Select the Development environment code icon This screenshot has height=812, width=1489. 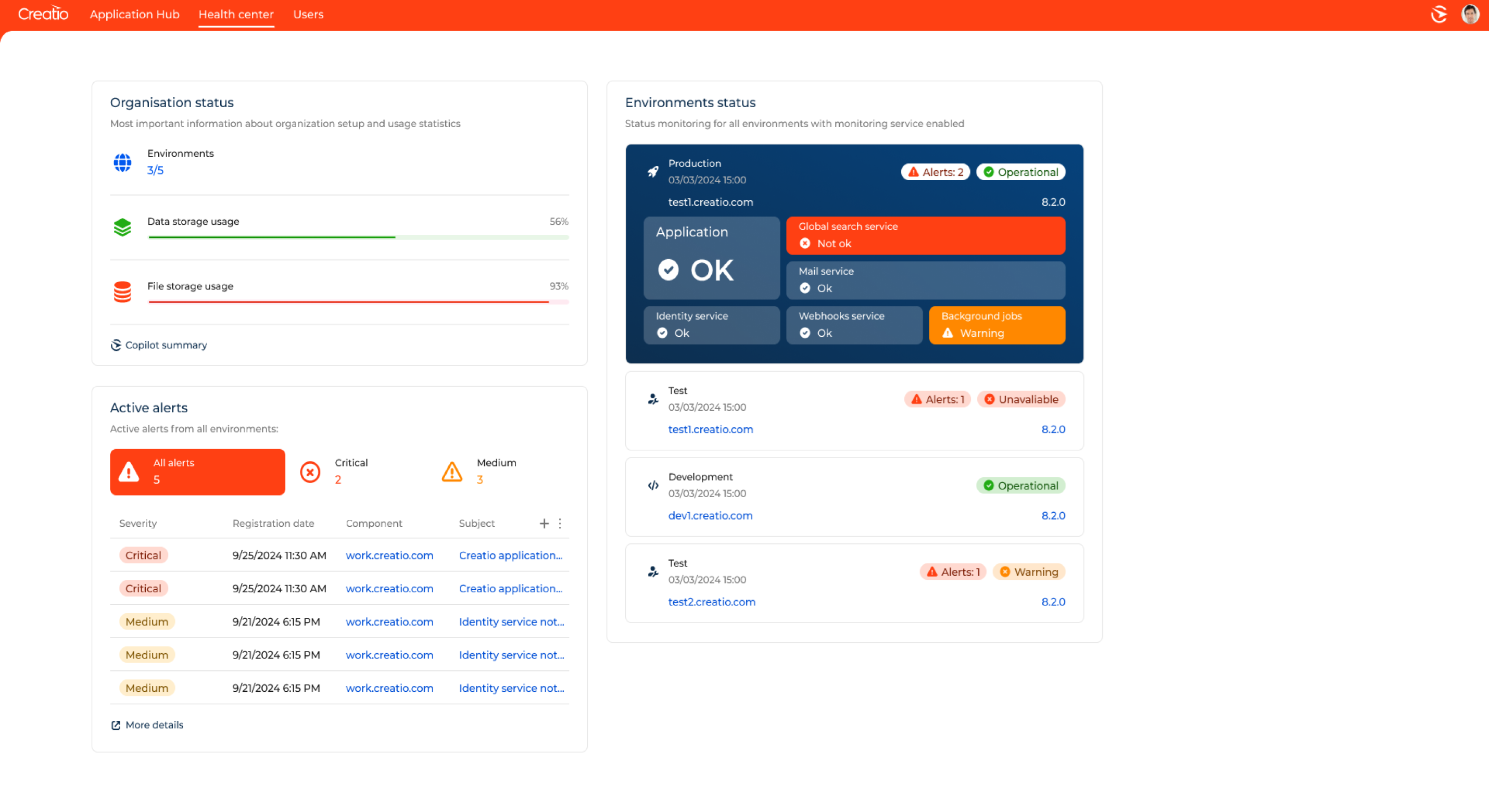click(x=654, y=486)
